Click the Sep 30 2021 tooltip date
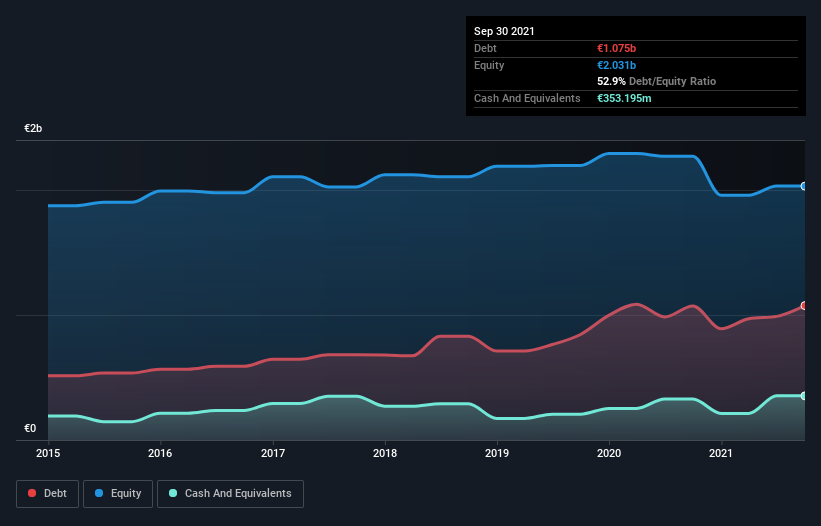 click(x=504, y=31)
